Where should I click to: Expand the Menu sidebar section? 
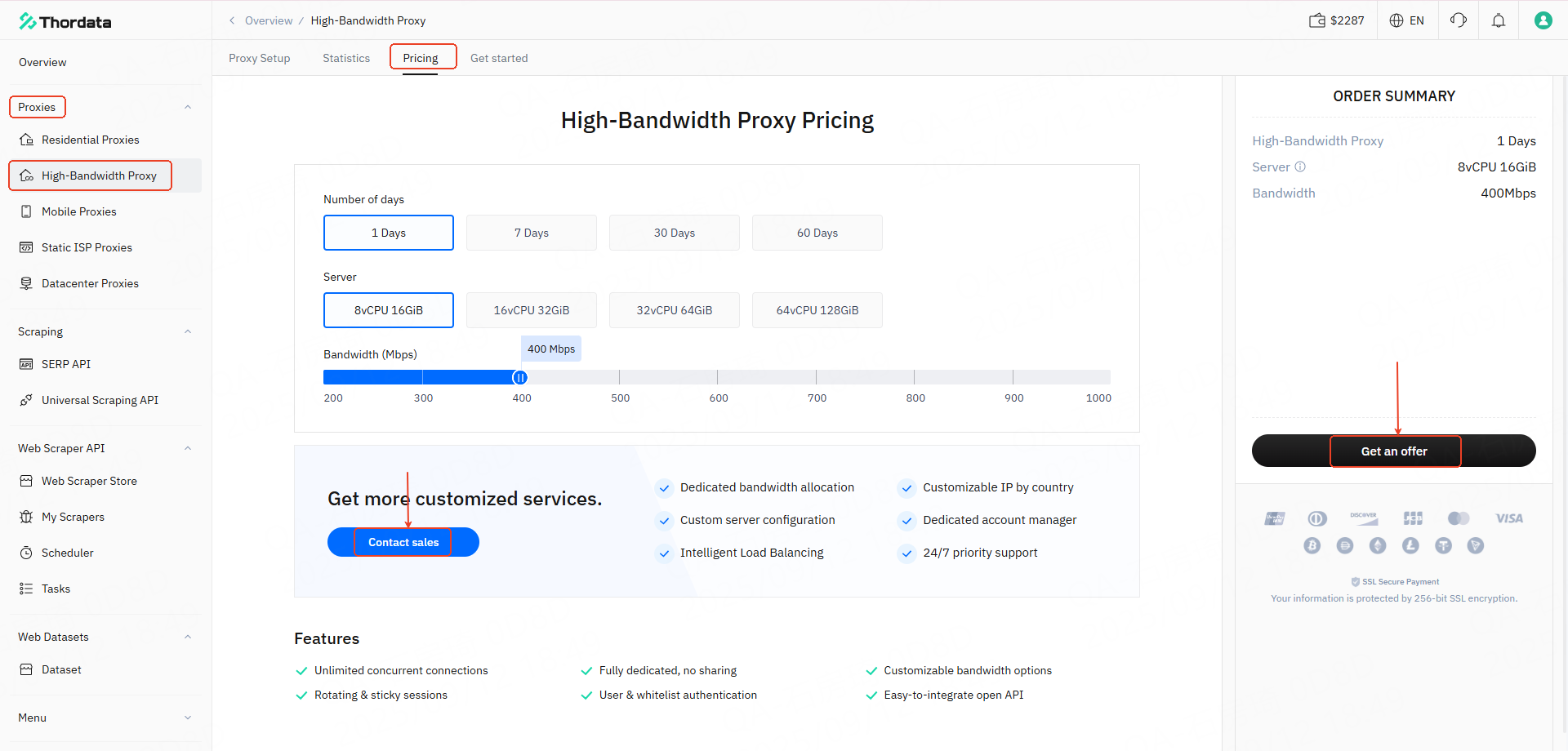[x=188, y=718]
